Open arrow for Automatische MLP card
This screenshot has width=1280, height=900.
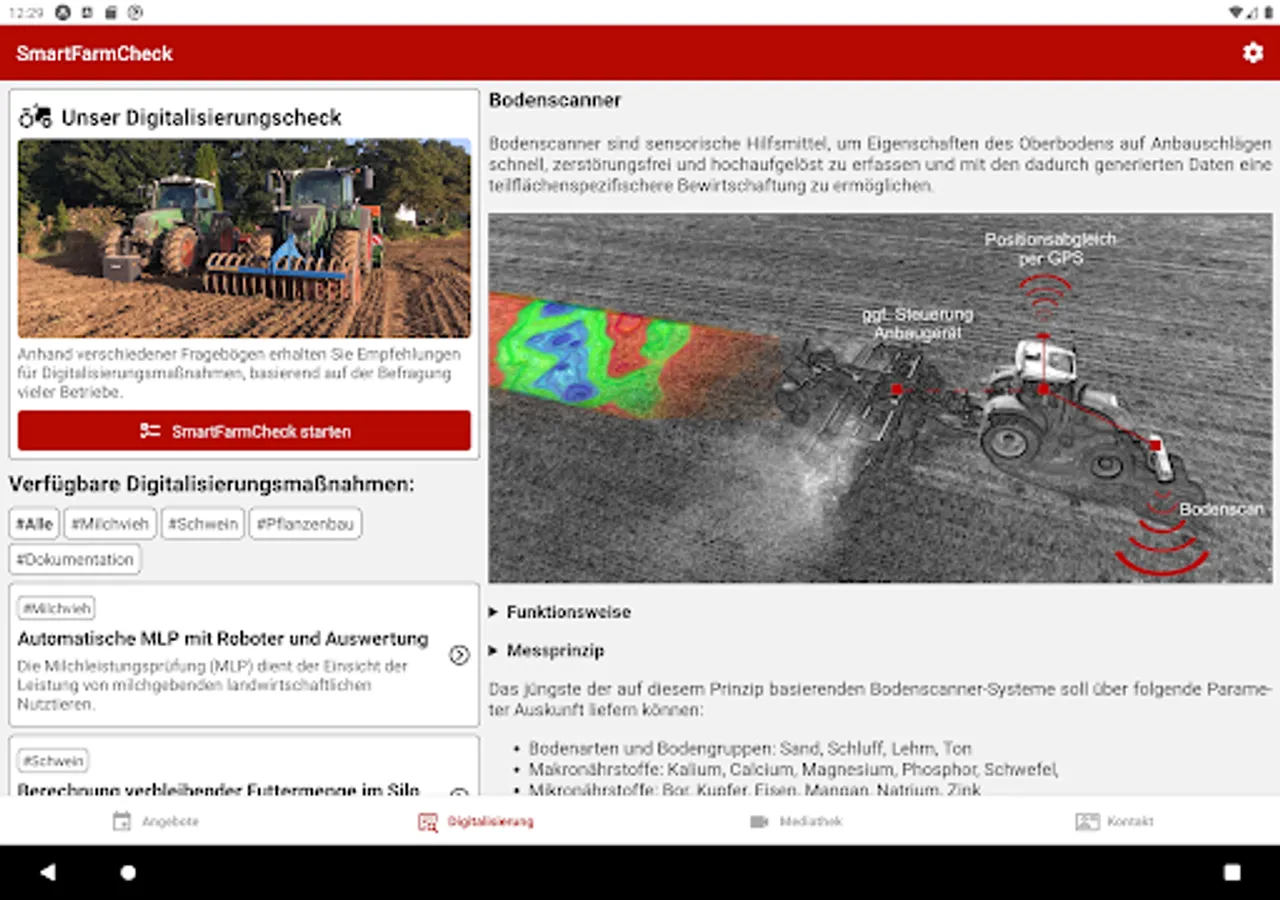click(x=459, y=655)
